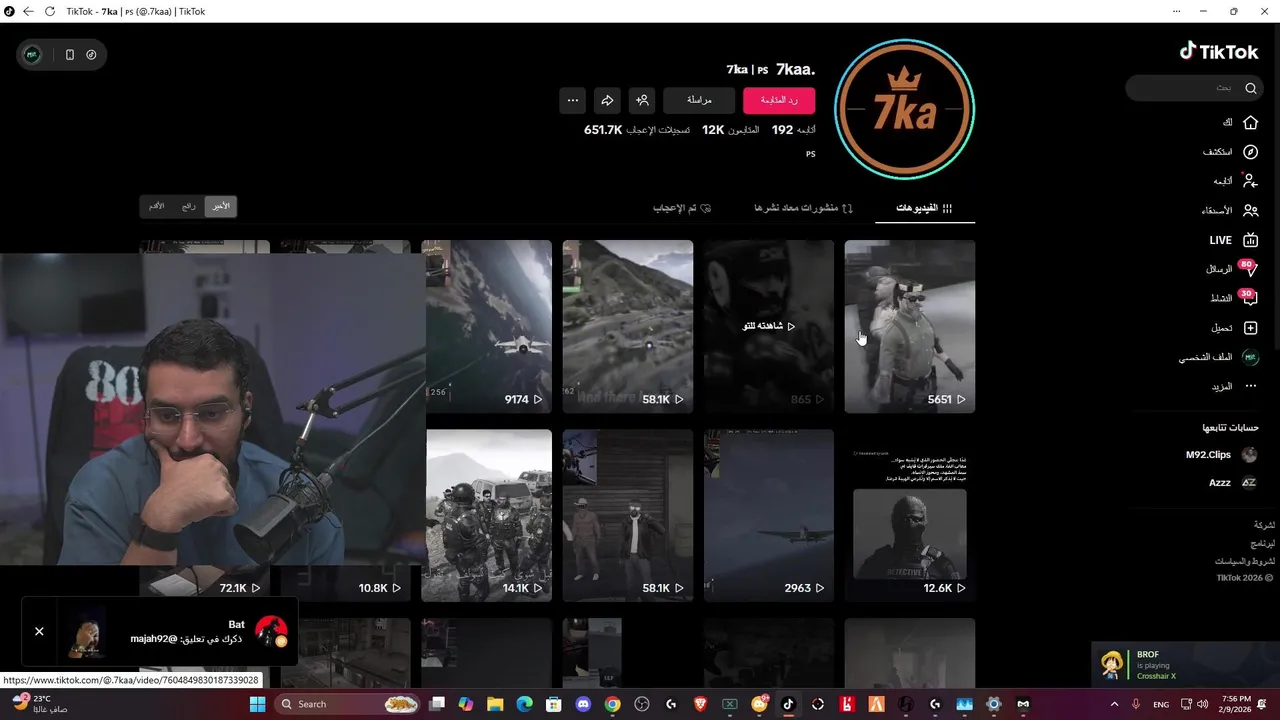Viewport: 1280px width, 720px height.
Task: Open group video with 14.1K views
Action: [489, 516]
